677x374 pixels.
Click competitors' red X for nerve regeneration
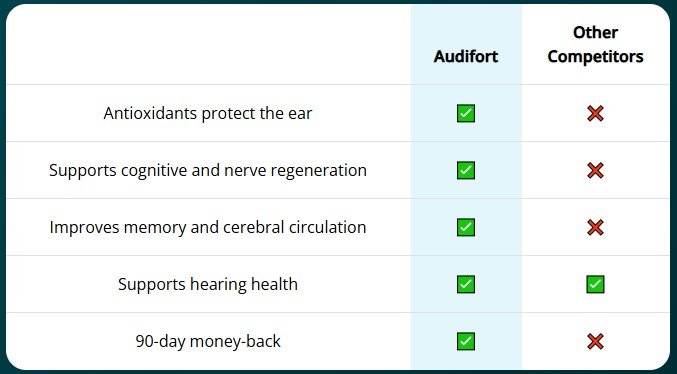[595, 170]
